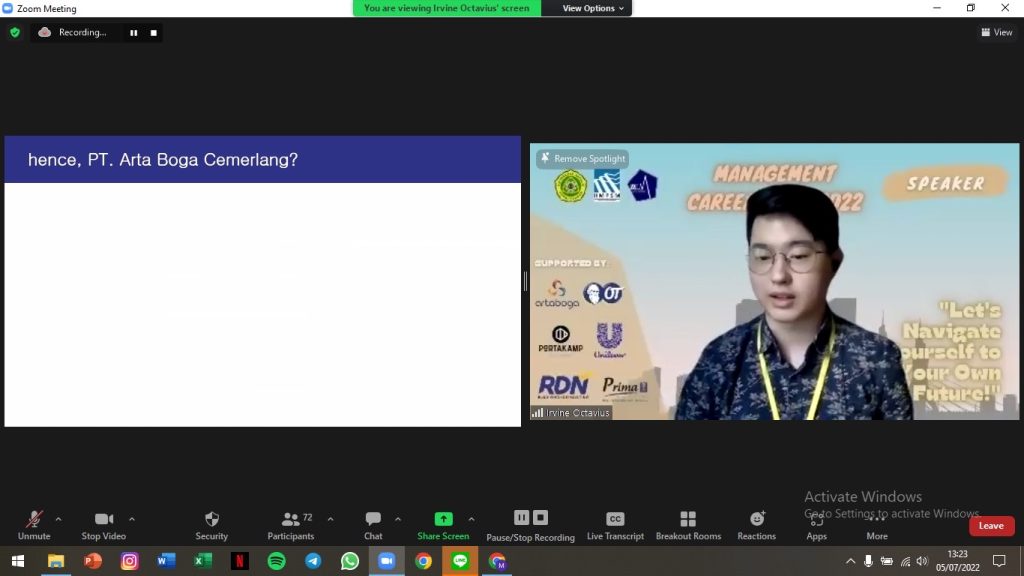Viewport: 1024px width, 576px height.
Task: Open the More menu in toolbar
Action: pyautogui.click(x=877, y=521)
